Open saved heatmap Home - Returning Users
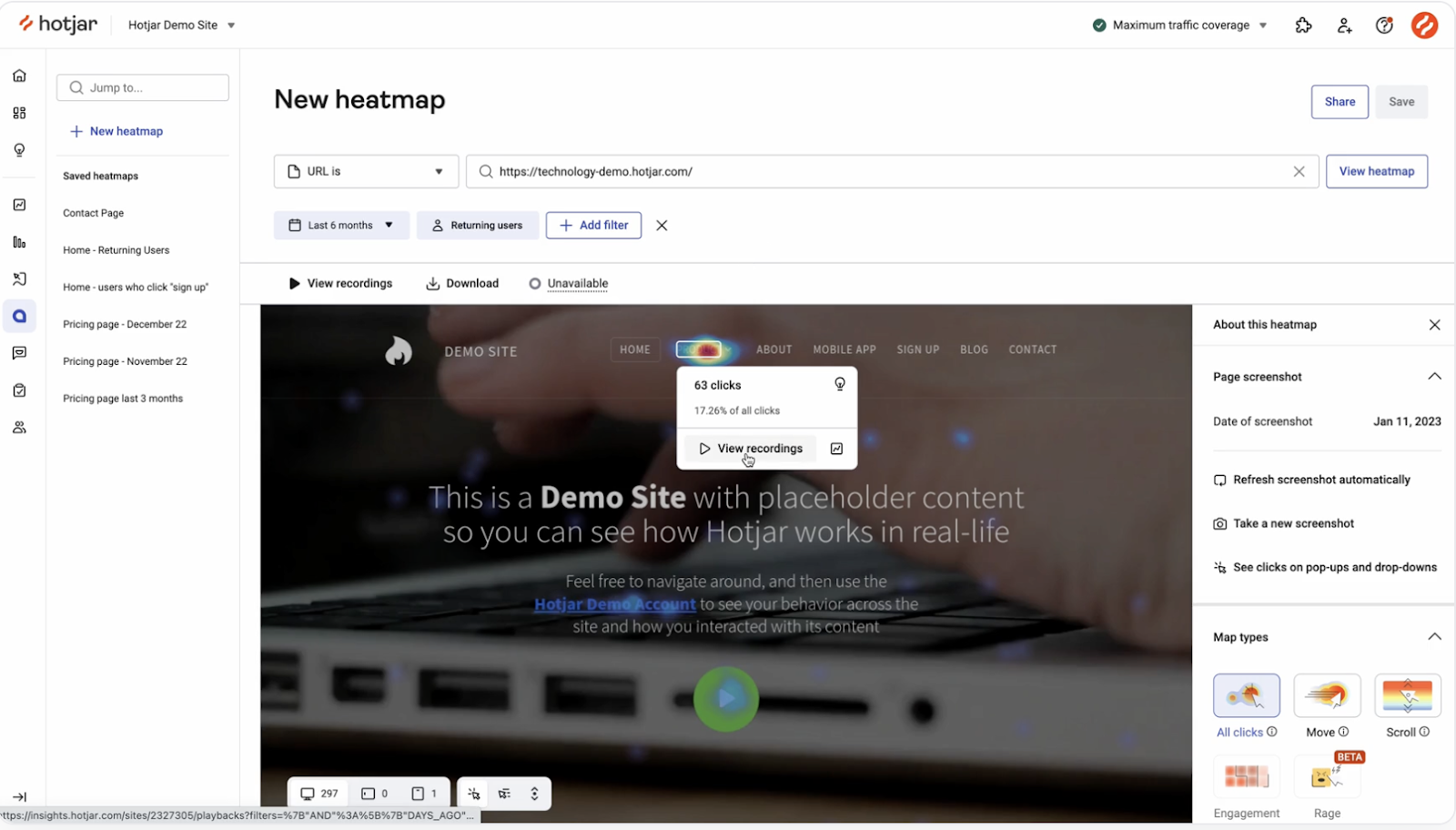 pos(116,250)
